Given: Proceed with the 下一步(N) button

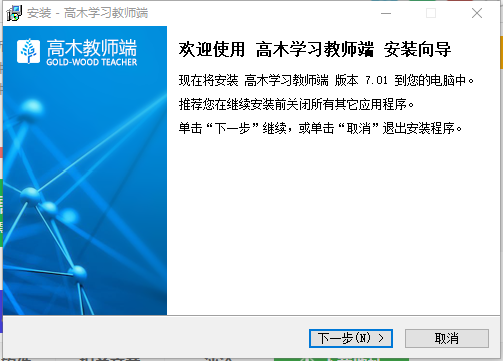Looking at the screenshot, I should pos(351,338).
